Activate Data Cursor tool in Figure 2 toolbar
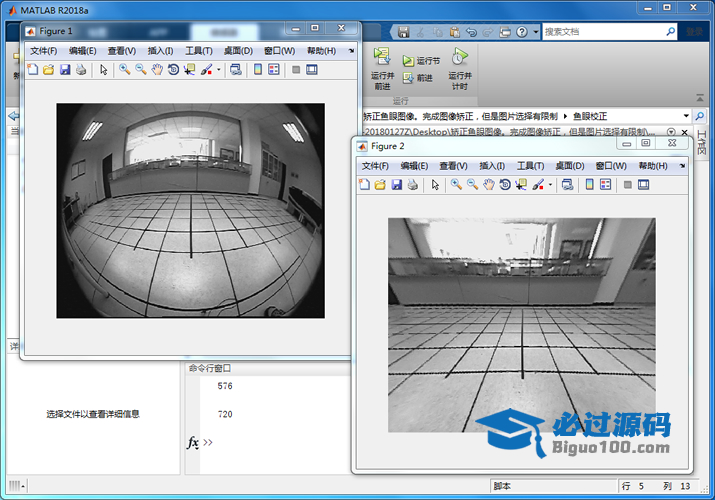 pyautogui.click(x=520, y=185)
